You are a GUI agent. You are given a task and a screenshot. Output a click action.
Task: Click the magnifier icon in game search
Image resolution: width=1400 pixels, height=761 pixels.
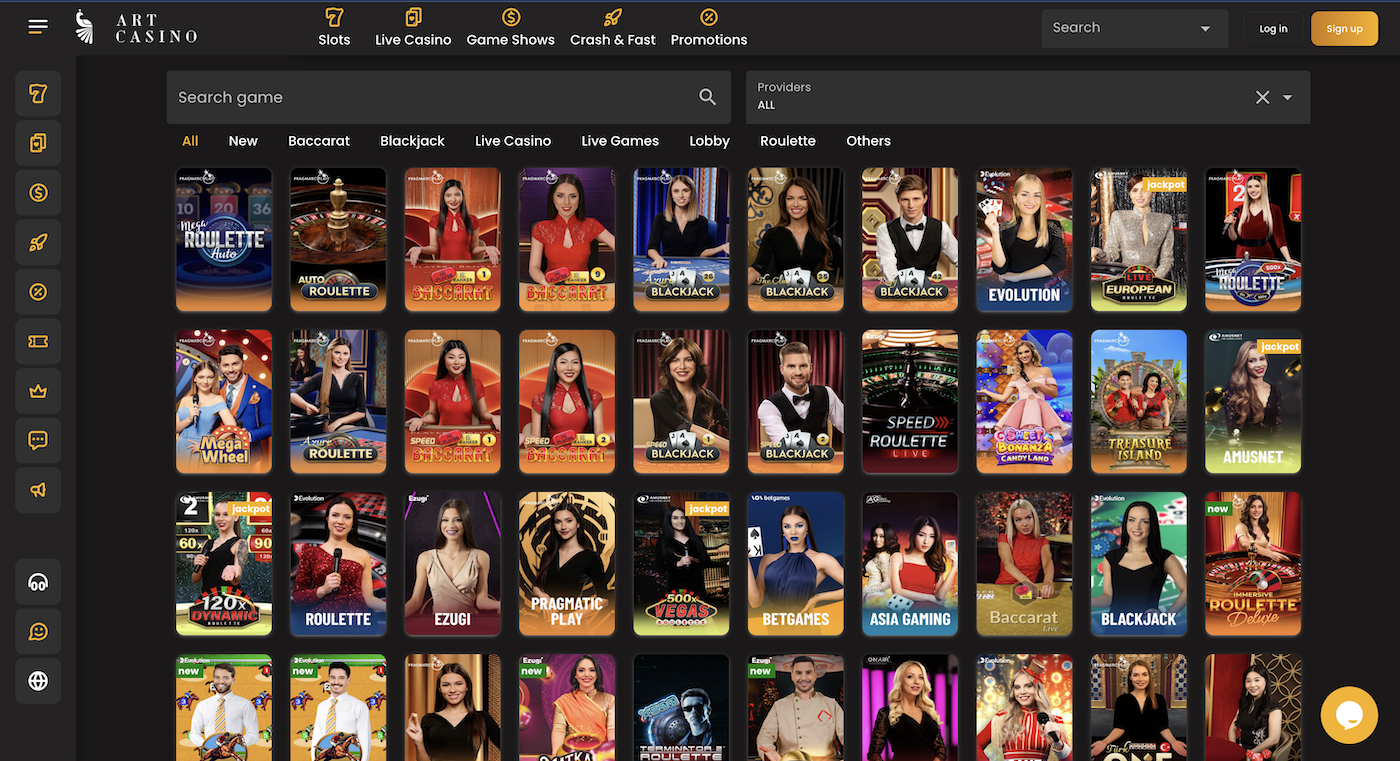click(x=707, y=97)
